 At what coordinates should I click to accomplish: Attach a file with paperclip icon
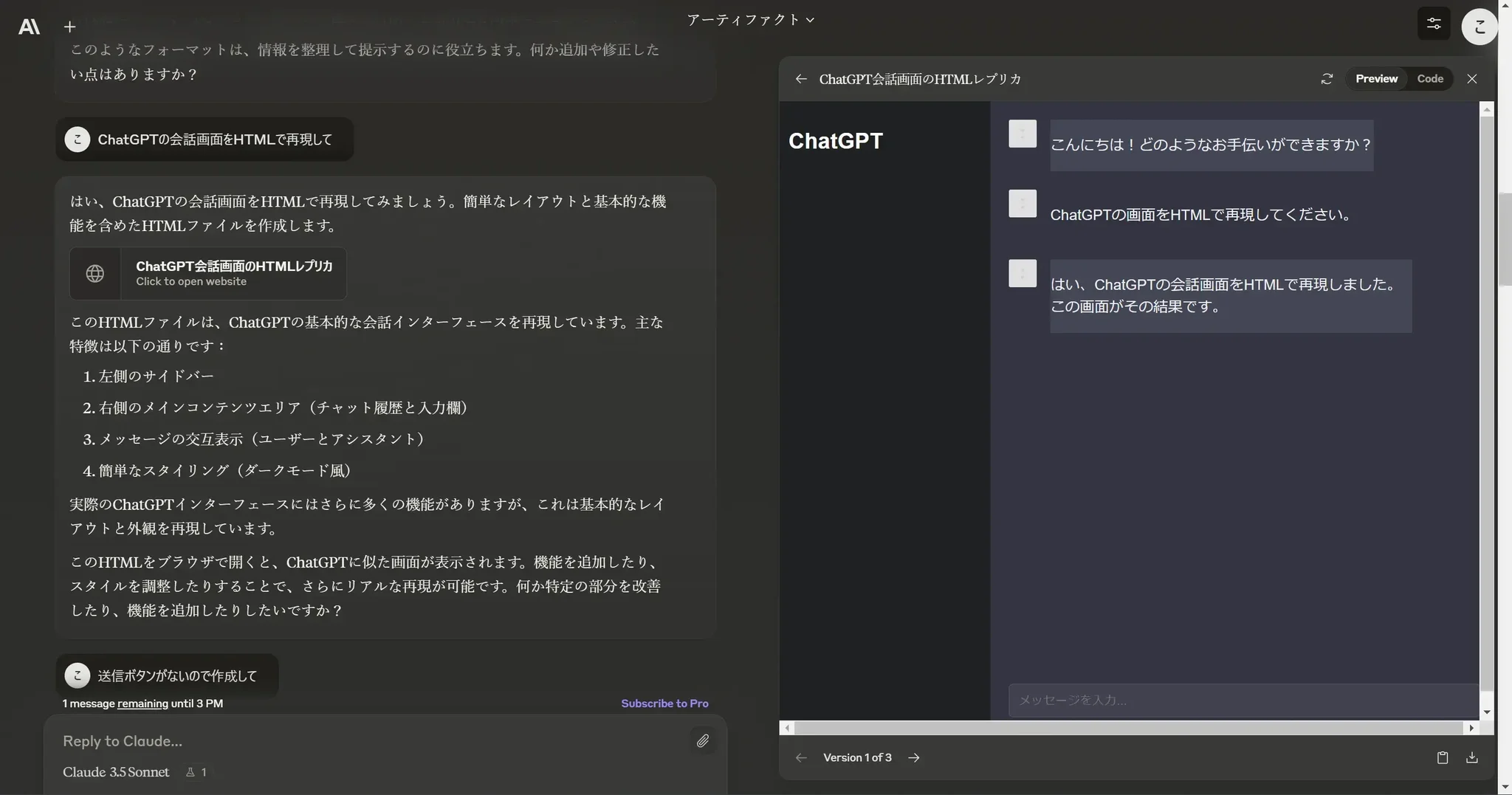pos(702,740)
